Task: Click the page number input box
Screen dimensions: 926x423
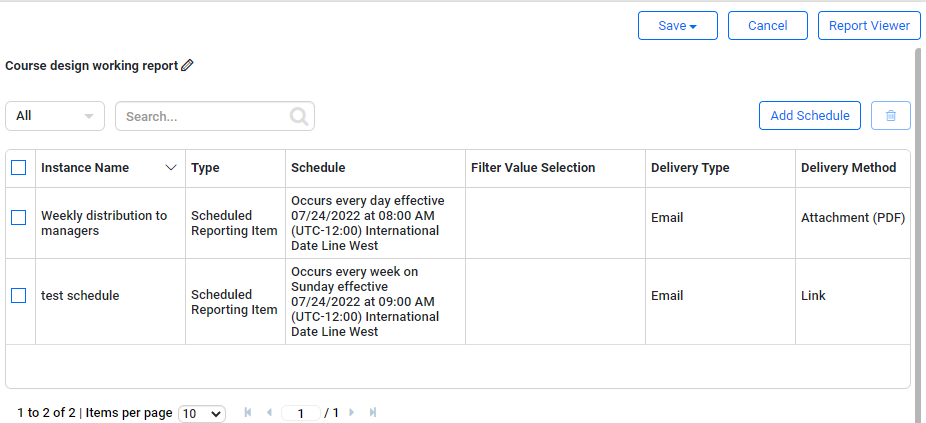Action: [x=301, y=413]
